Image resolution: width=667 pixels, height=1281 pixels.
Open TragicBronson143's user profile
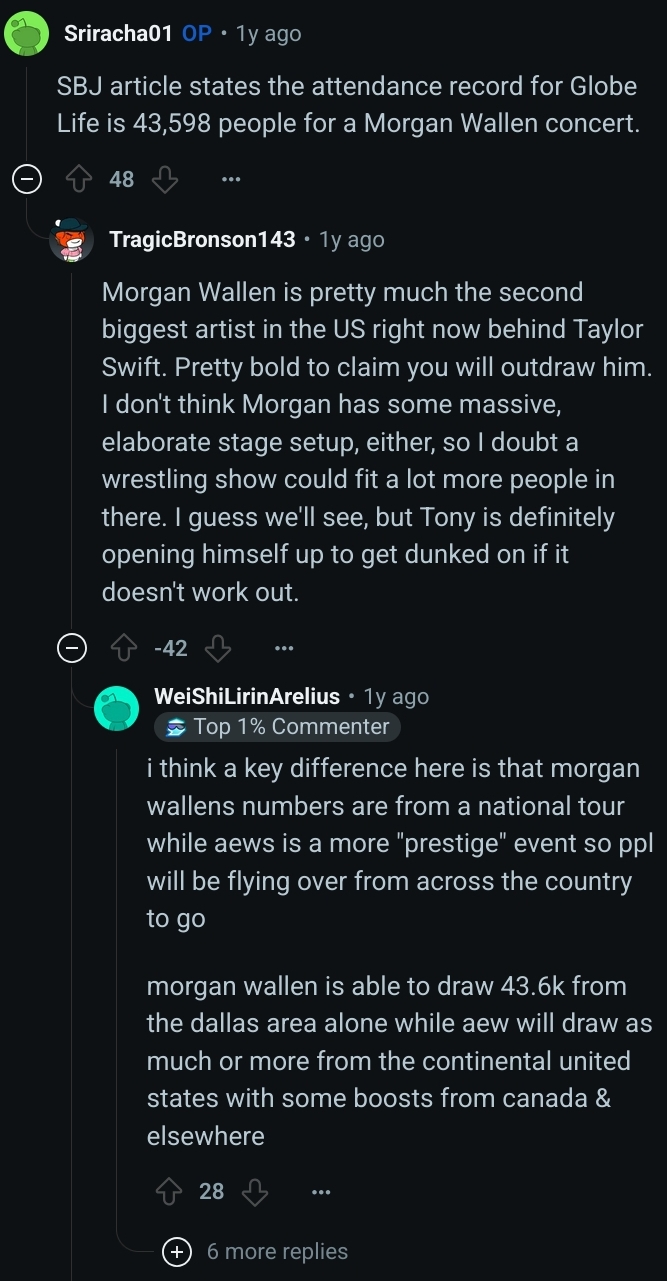pyautogui.click(x=202, y=240)
